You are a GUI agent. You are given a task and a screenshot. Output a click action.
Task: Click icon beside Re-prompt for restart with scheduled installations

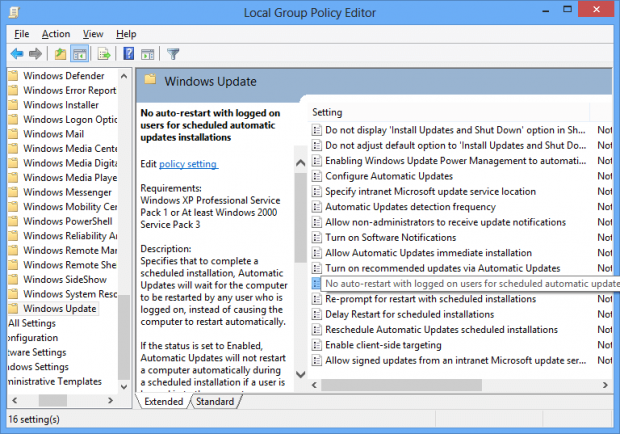click(317, 299)
